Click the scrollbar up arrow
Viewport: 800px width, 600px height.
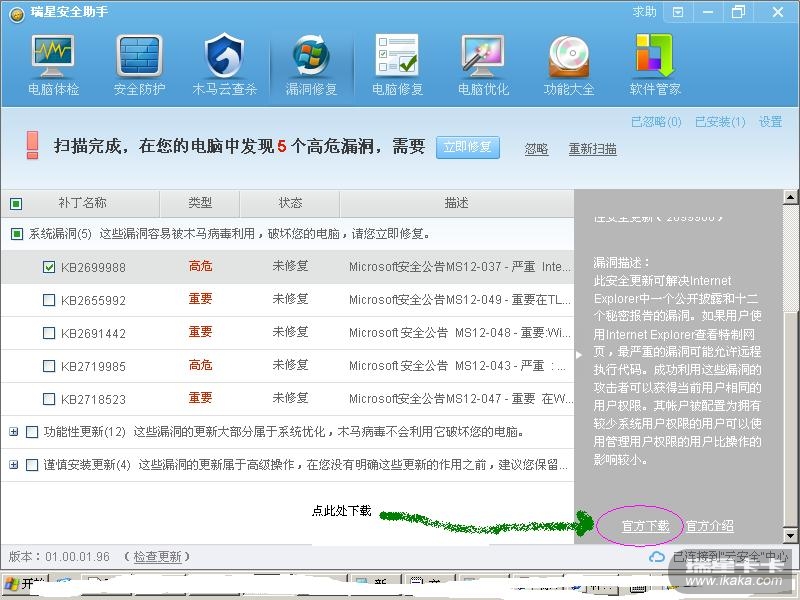click(x=790, y=197)
